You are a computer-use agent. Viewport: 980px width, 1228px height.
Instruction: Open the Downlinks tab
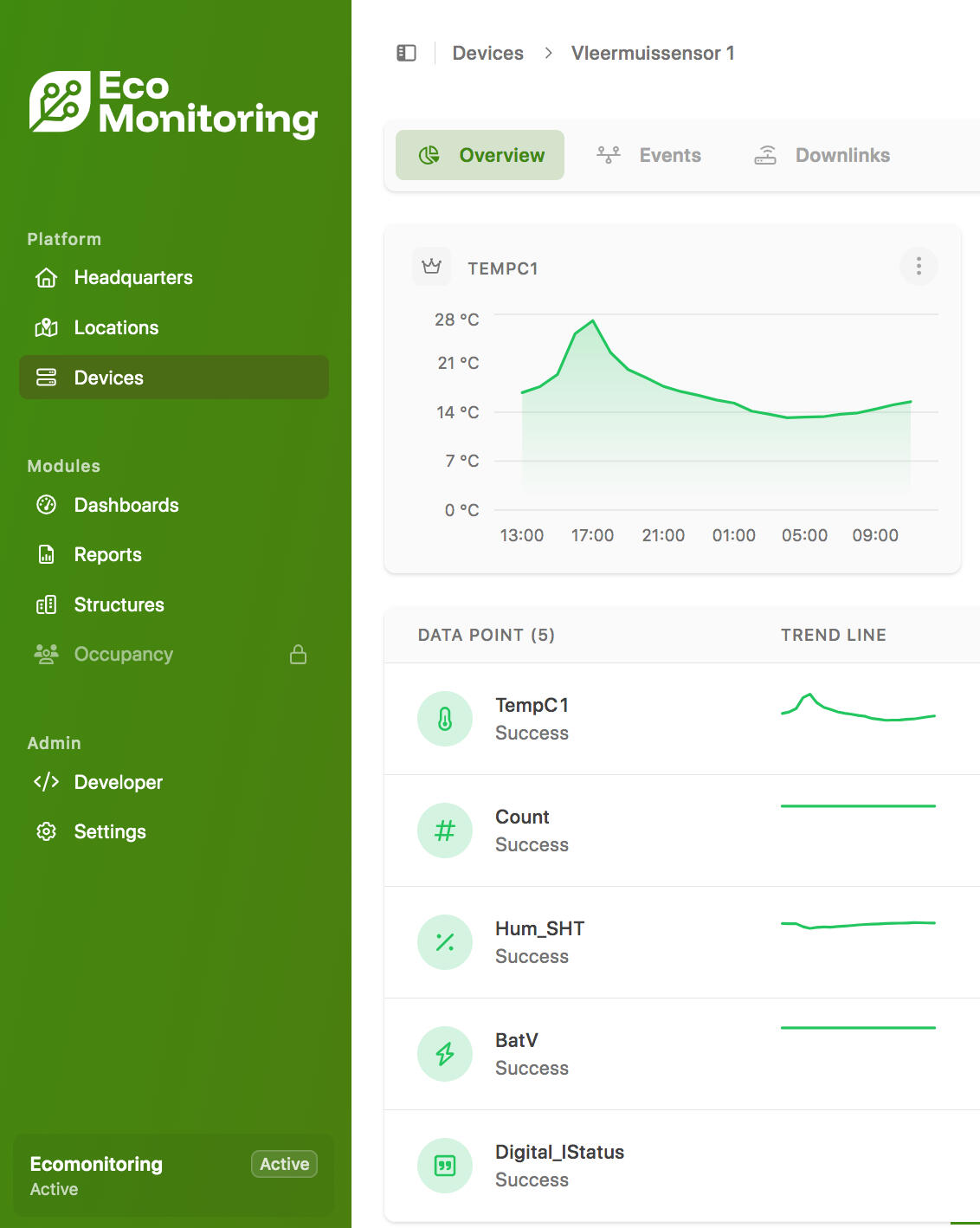[x=822, y=155]
